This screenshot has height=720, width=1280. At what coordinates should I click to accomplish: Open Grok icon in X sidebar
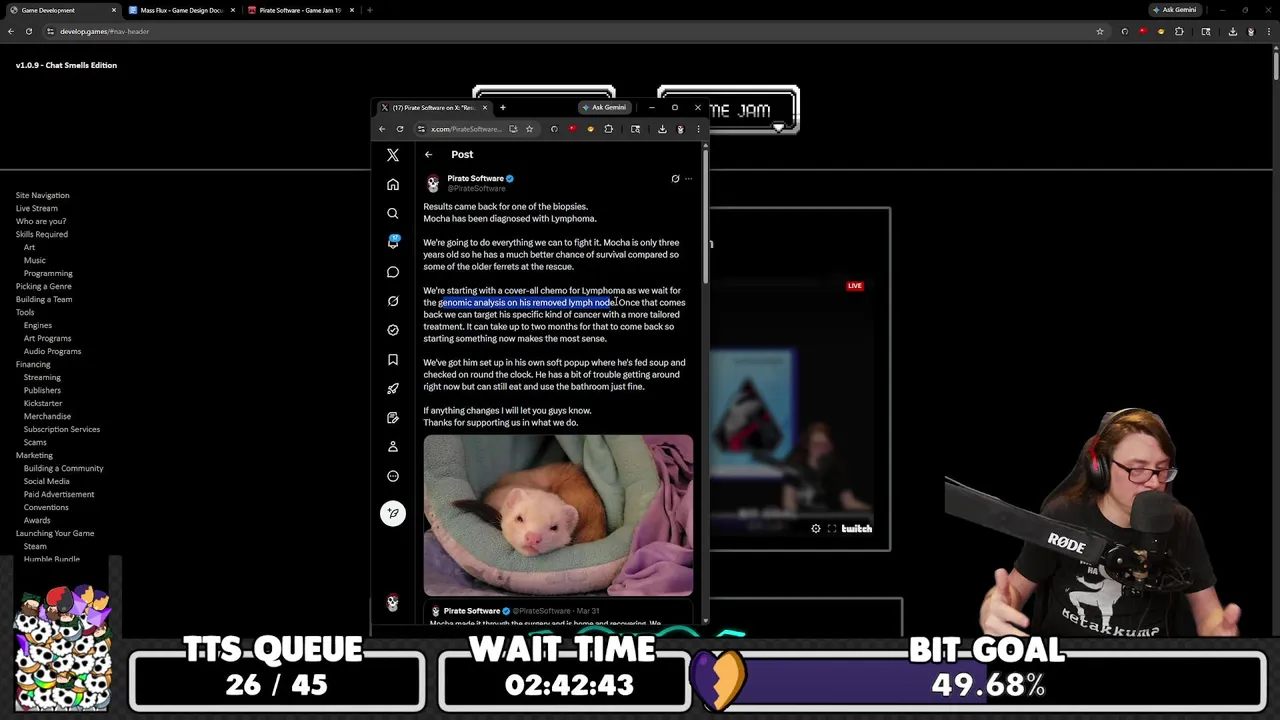pyautogui.click(x=393, y=300)
